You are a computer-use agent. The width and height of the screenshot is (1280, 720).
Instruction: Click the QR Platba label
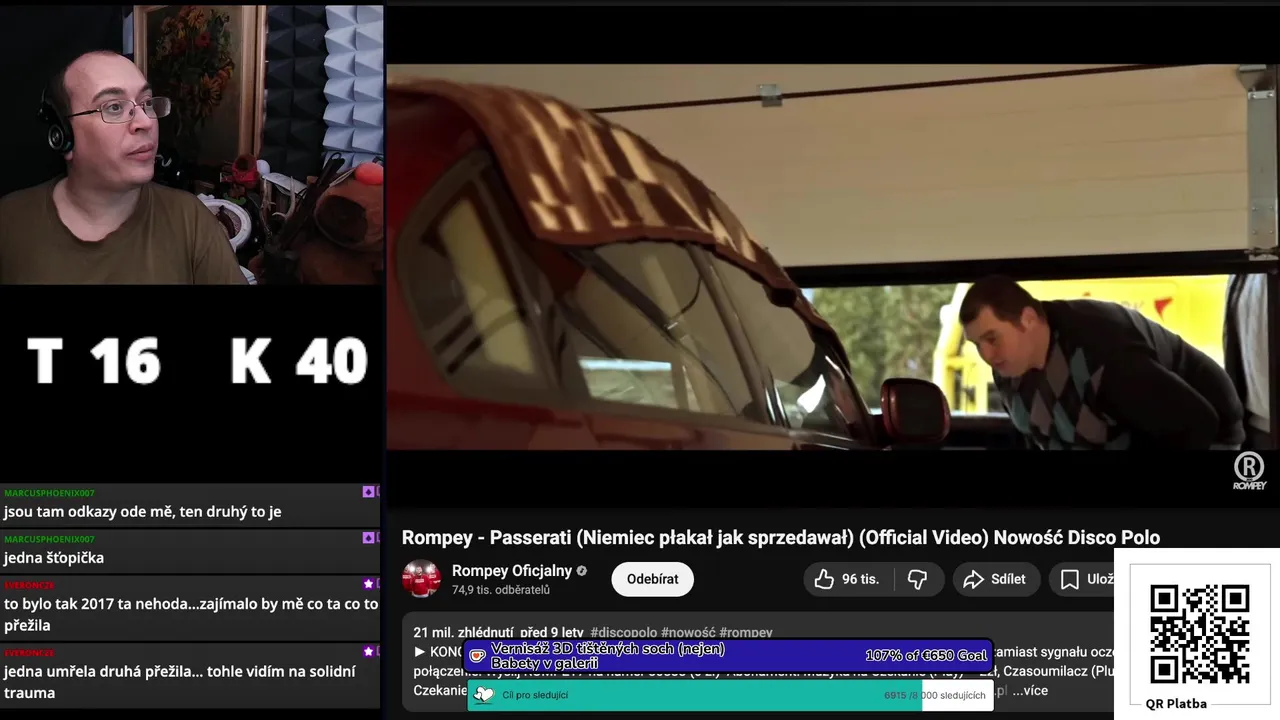pos(1176,704)
